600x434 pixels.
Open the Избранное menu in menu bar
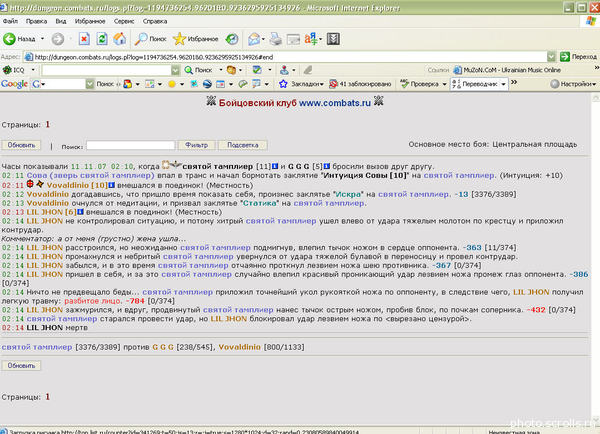tap(90, 21)
